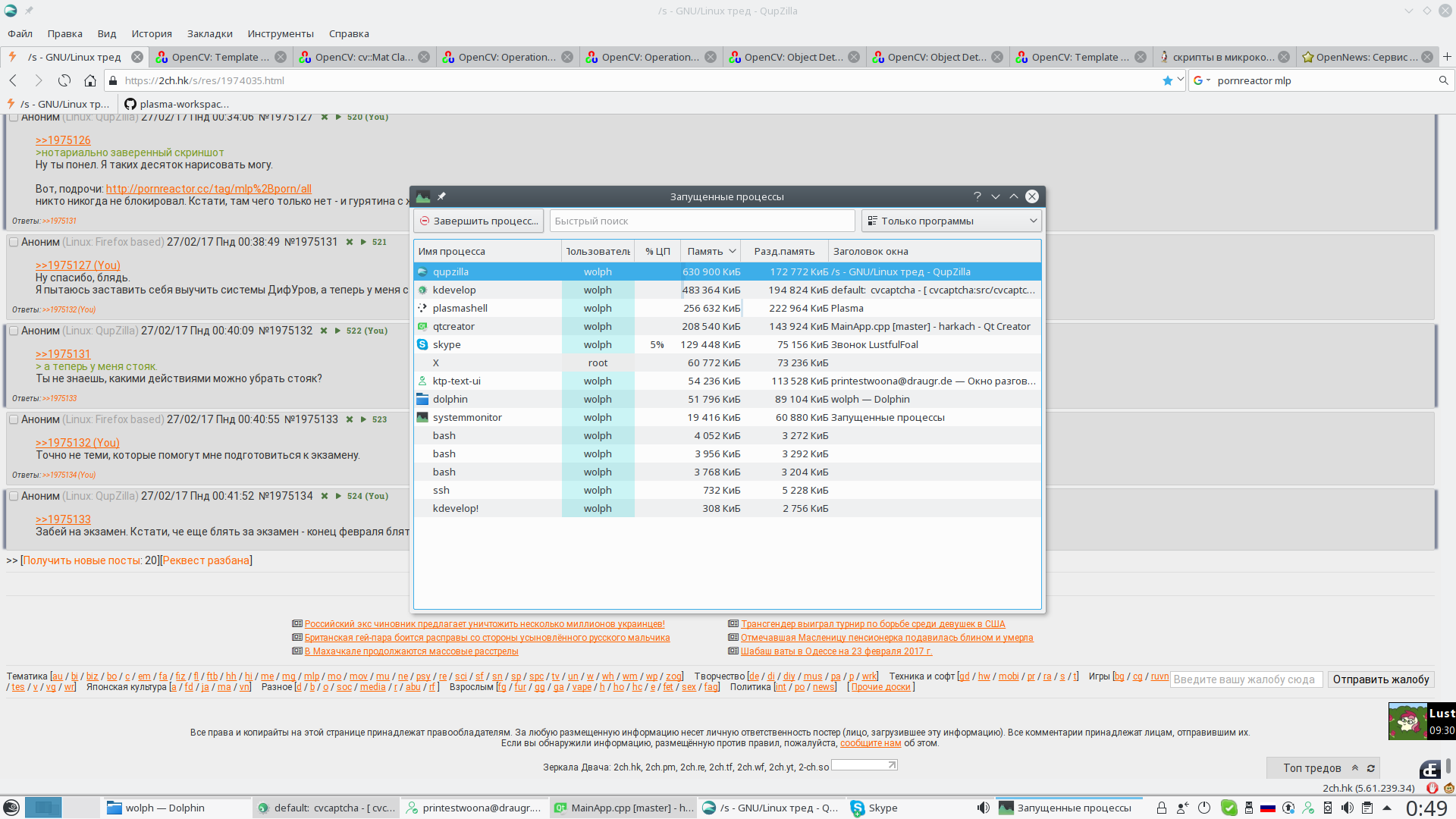This screenshot has width=1456, height=819.
Task: Click the dolphin folder icon in process list
Action: (x=422, y=399)
